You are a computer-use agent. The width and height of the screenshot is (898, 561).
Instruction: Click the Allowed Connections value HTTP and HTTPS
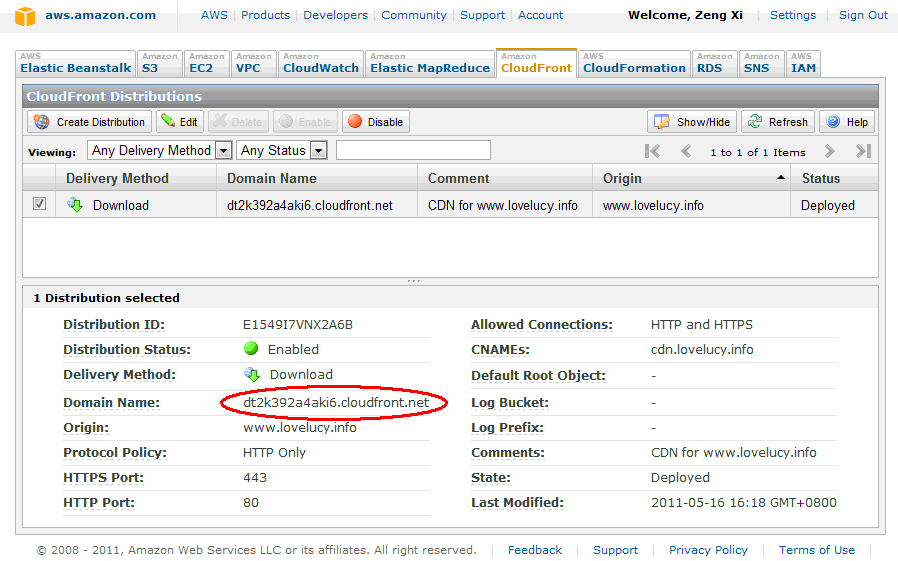(x=702, y=325)
